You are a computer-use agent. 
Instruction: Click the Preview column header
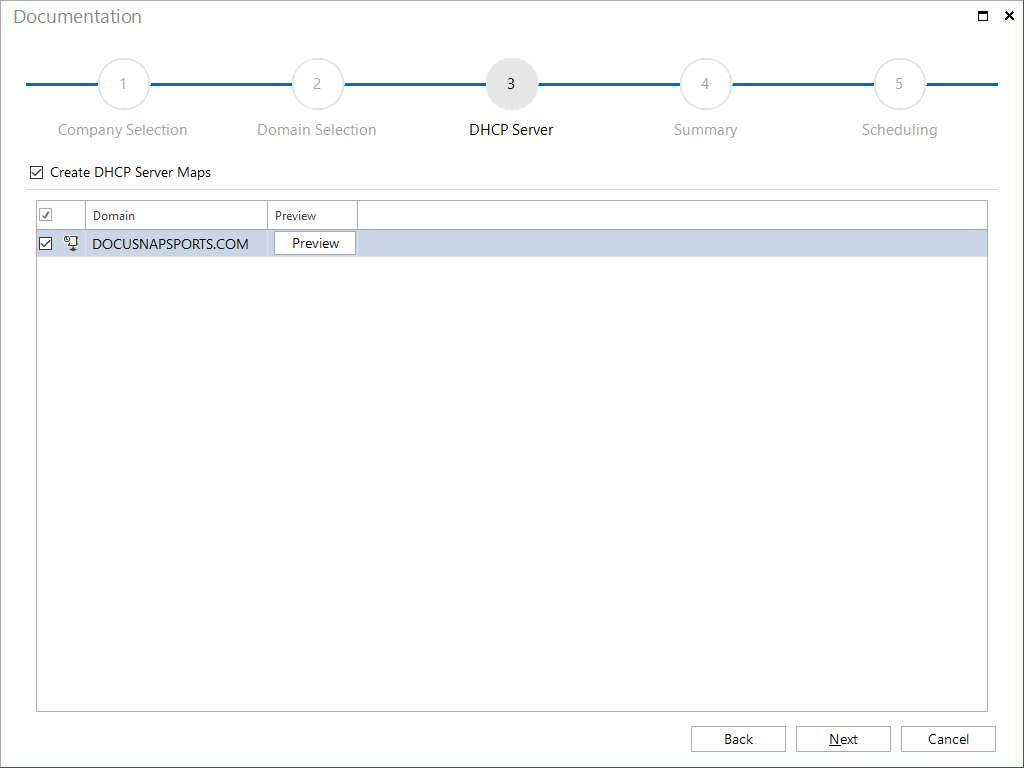coord(312,216)
